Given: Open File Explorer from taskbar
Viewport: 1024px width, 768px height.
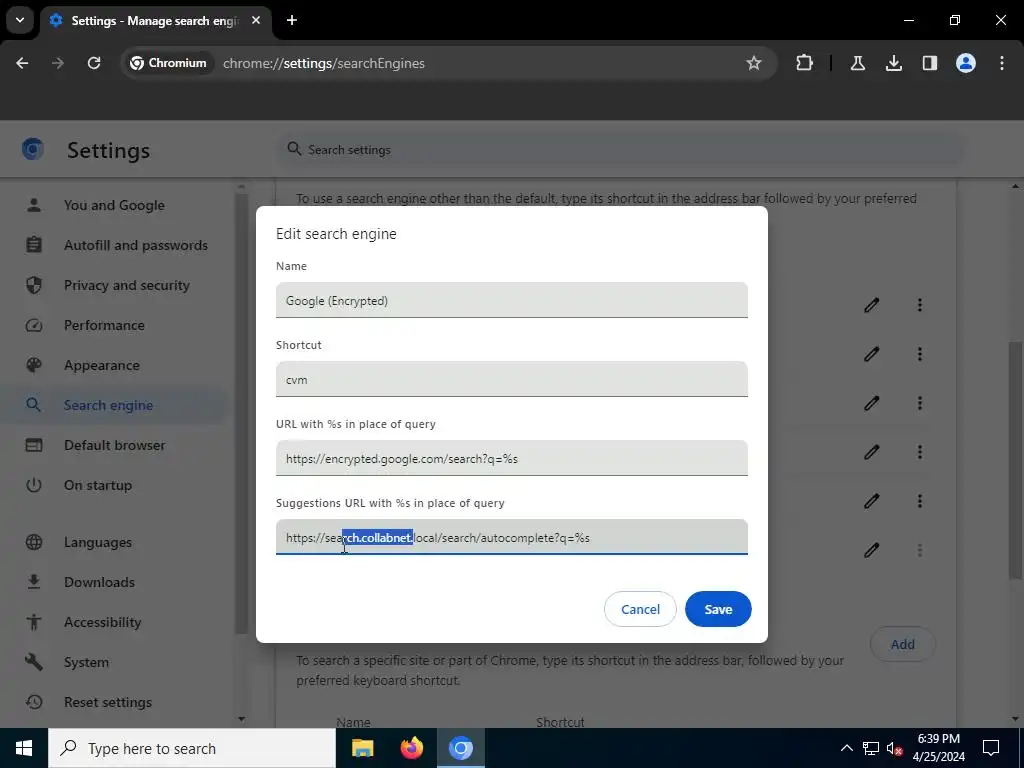Looking at the screenshot, I should pos(362,748).
